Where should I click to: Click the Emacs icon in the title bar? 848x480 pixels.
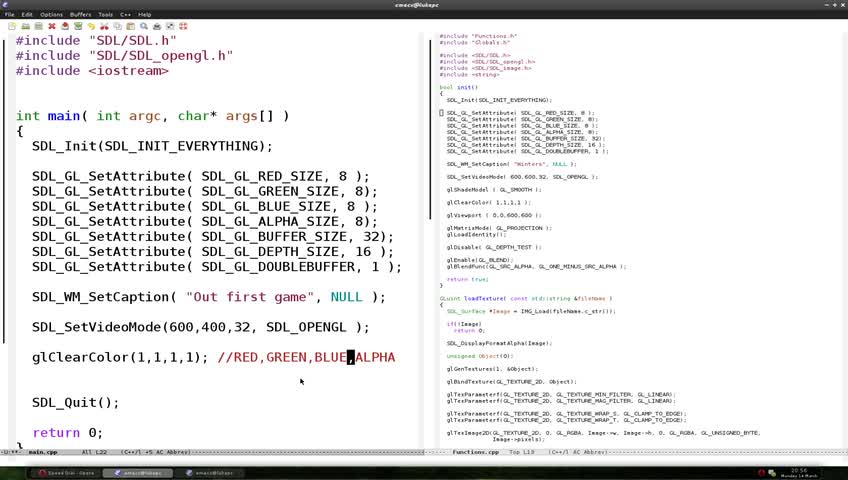(5, 4)
